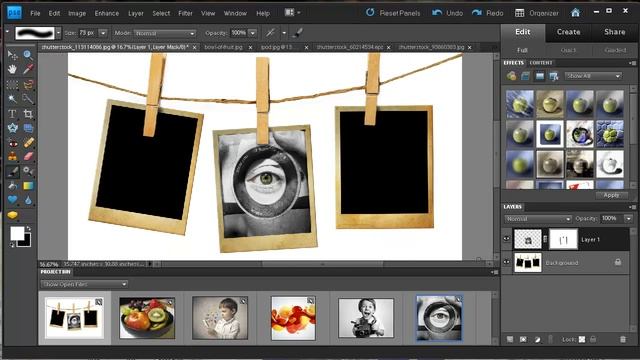640x360 pixels.
Task: Create a new layer from Layers panel
Action: pyautogui.click(x=510, y=339)
